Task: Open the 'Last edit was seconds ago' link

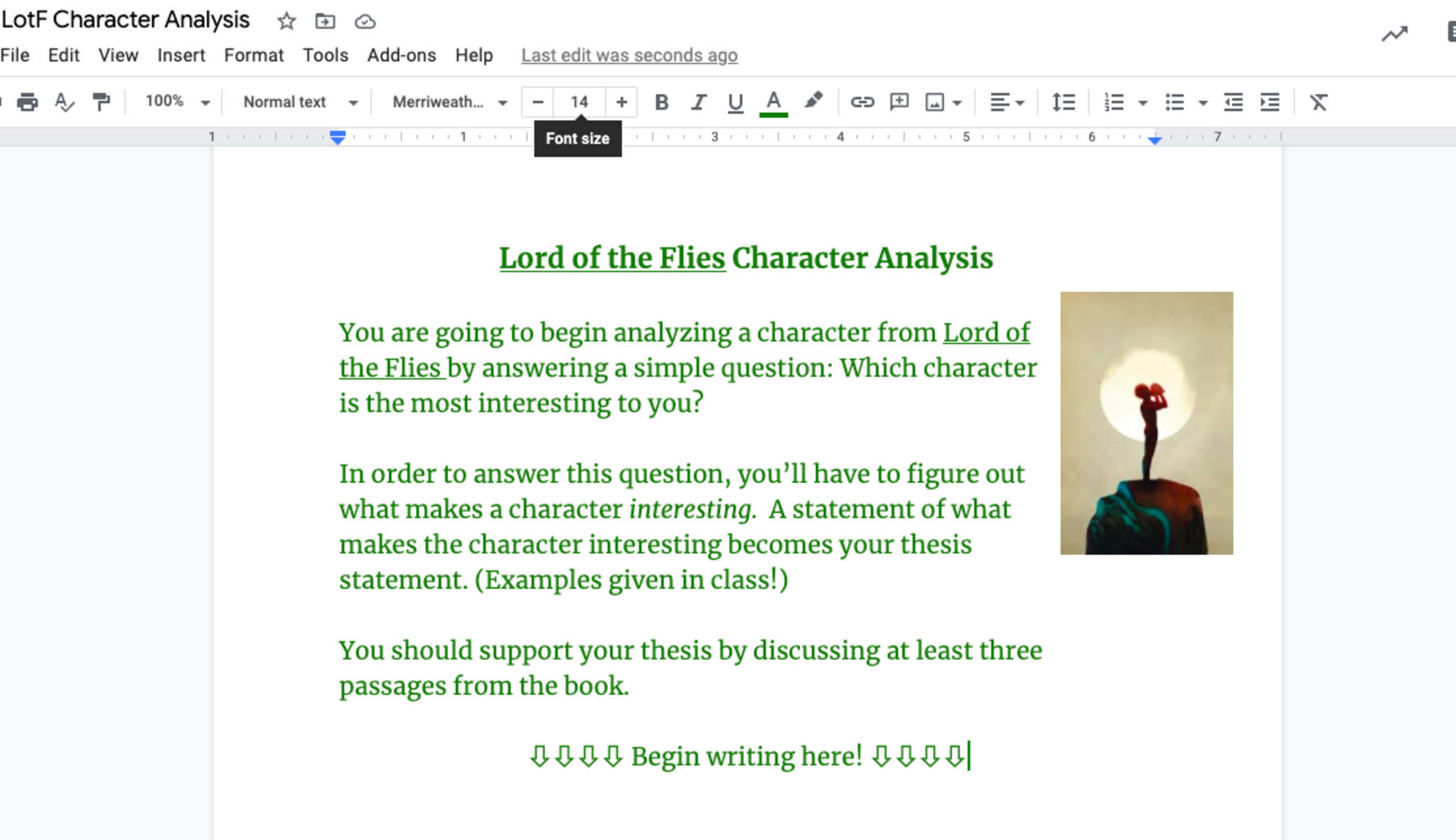Action: (629, 55)
